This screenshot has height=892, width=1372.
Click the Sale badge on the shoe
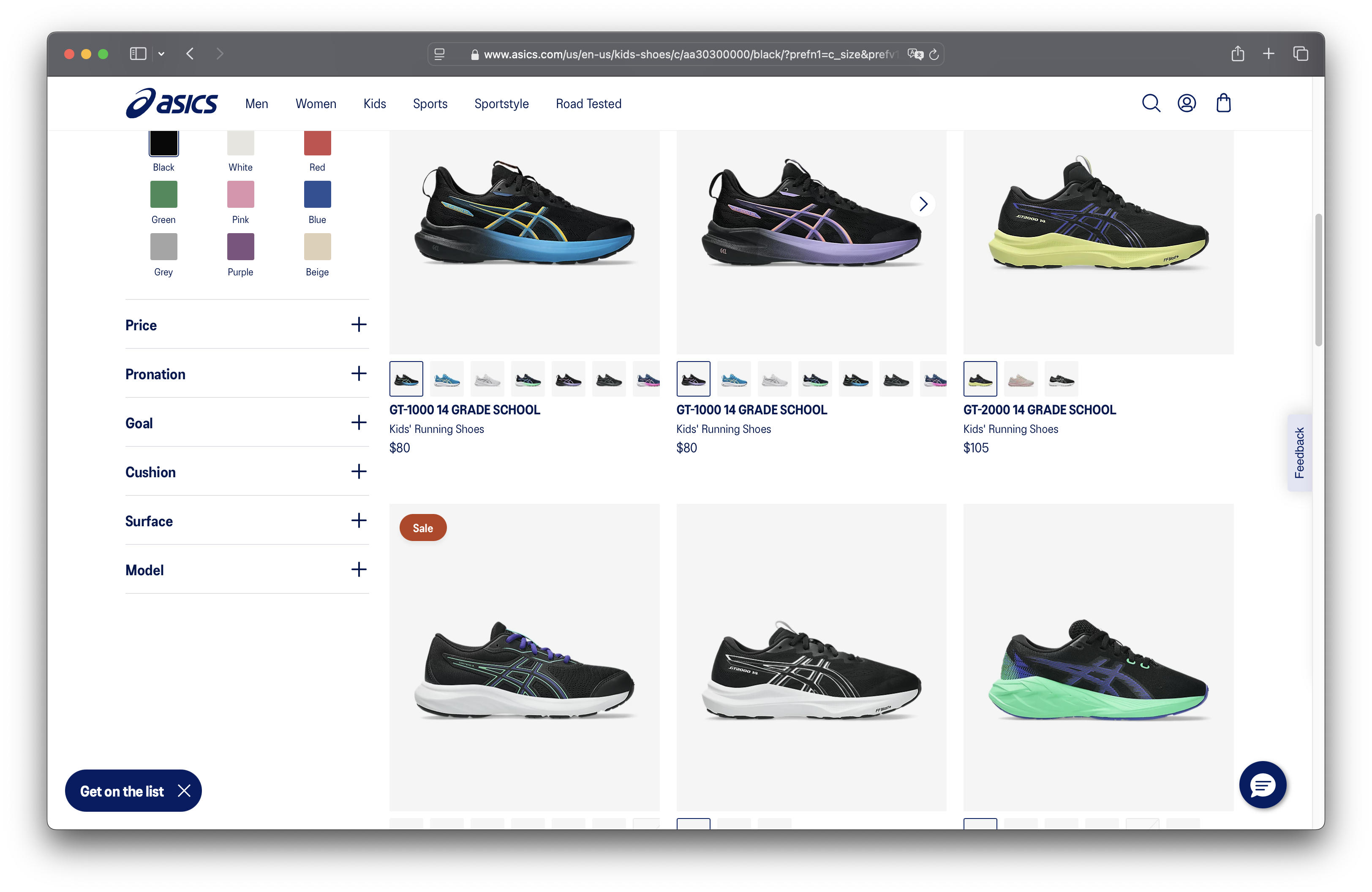point(422,527)
